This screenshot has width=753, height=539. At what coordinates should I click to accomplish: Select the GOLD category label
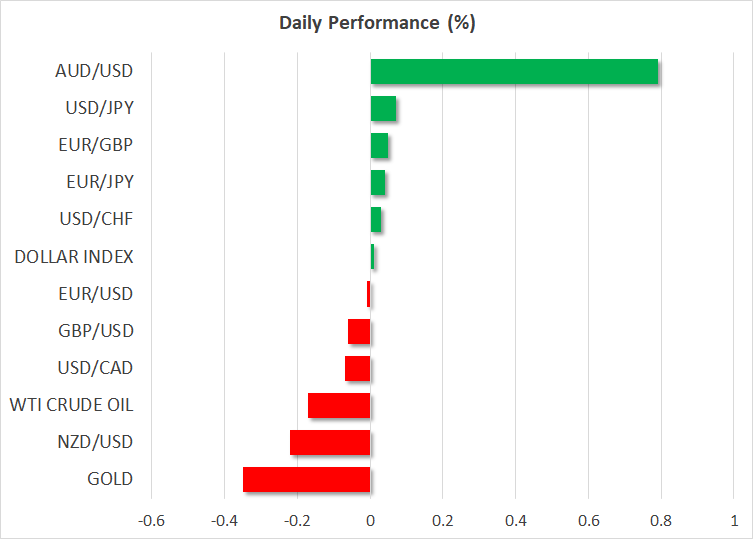point(109,479)
